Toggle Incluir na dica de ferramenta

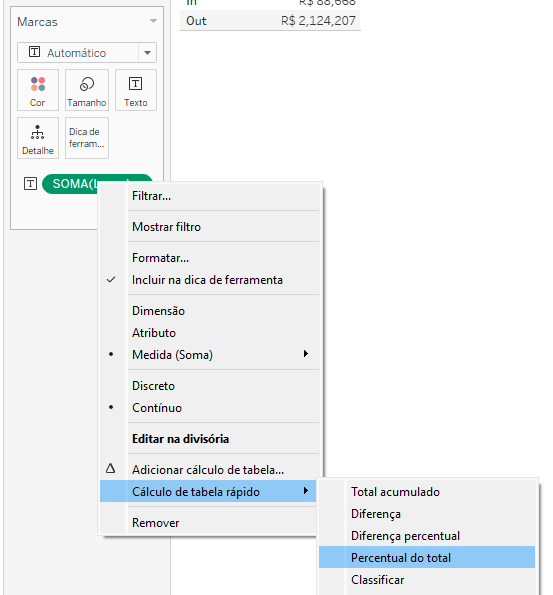[x=210, y=280]
